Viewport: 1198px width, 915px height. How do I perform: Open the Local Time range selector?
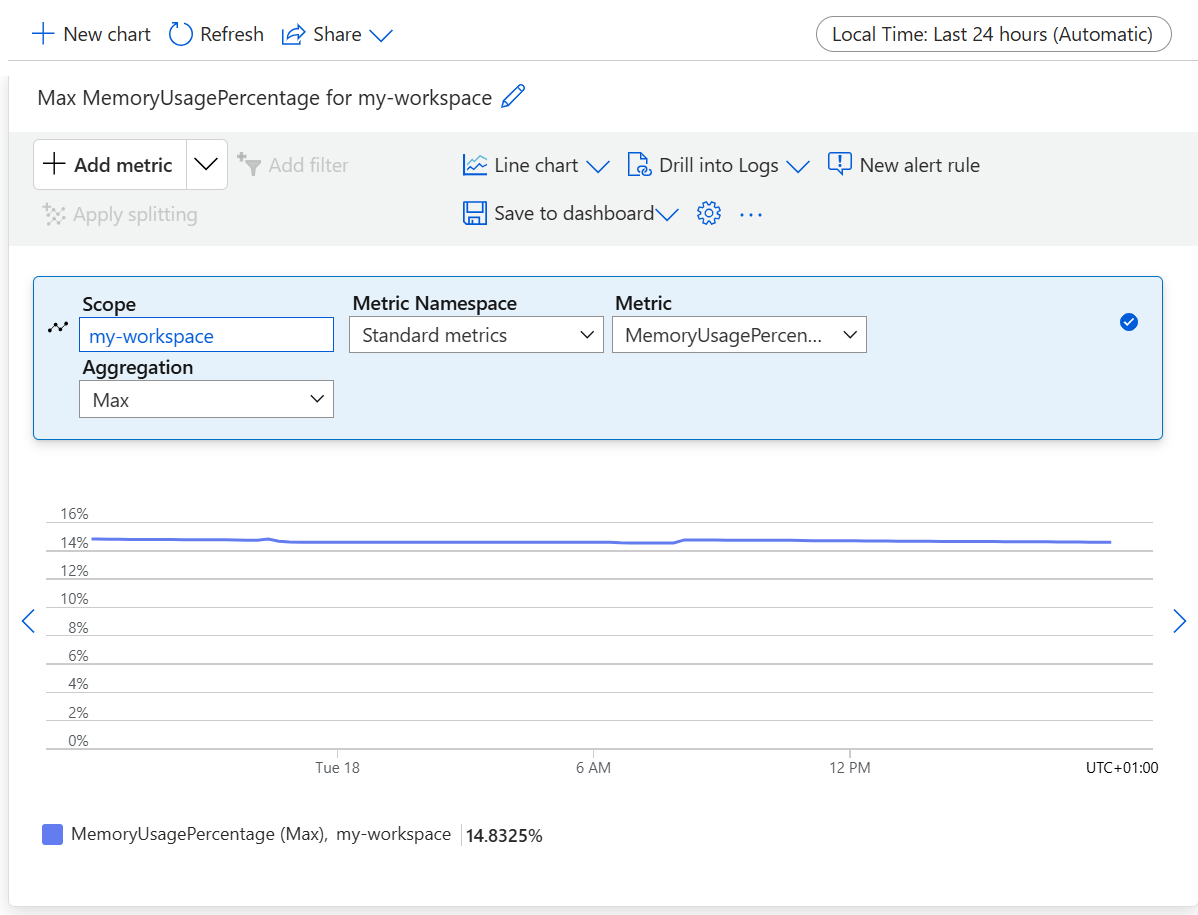tap(992, 33)
